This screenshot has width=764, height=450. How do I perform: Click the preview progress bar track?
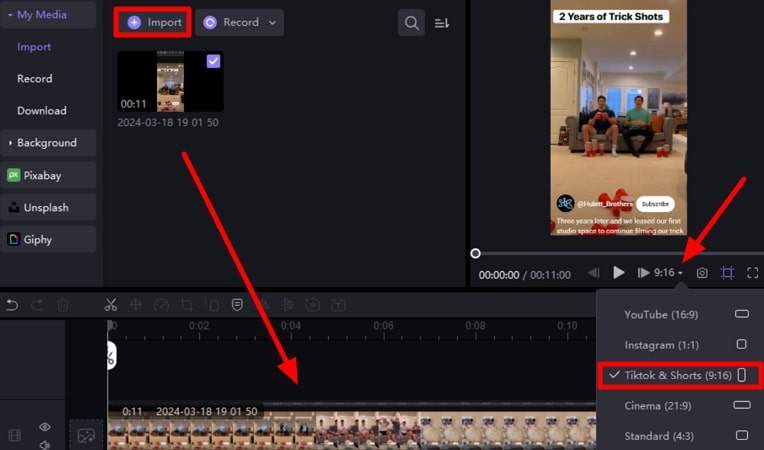(x=621, y=253)
